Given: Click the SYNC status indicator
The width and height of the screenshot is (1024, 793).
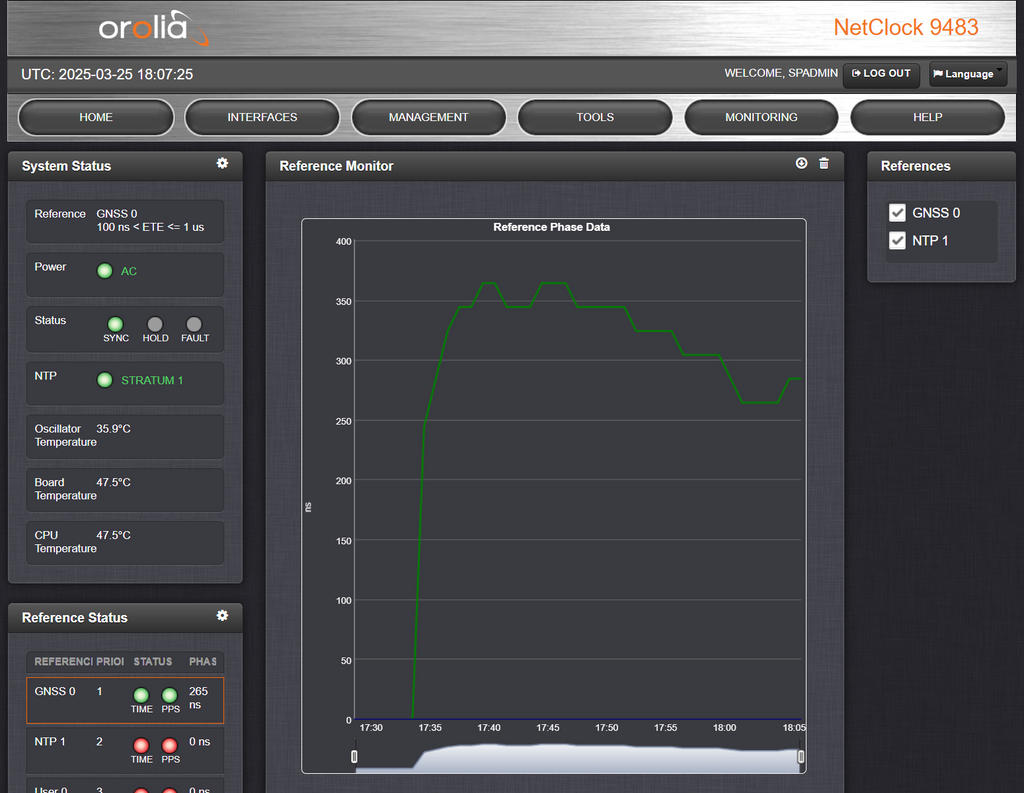Looking at the screenshot, I should point(116,325).
